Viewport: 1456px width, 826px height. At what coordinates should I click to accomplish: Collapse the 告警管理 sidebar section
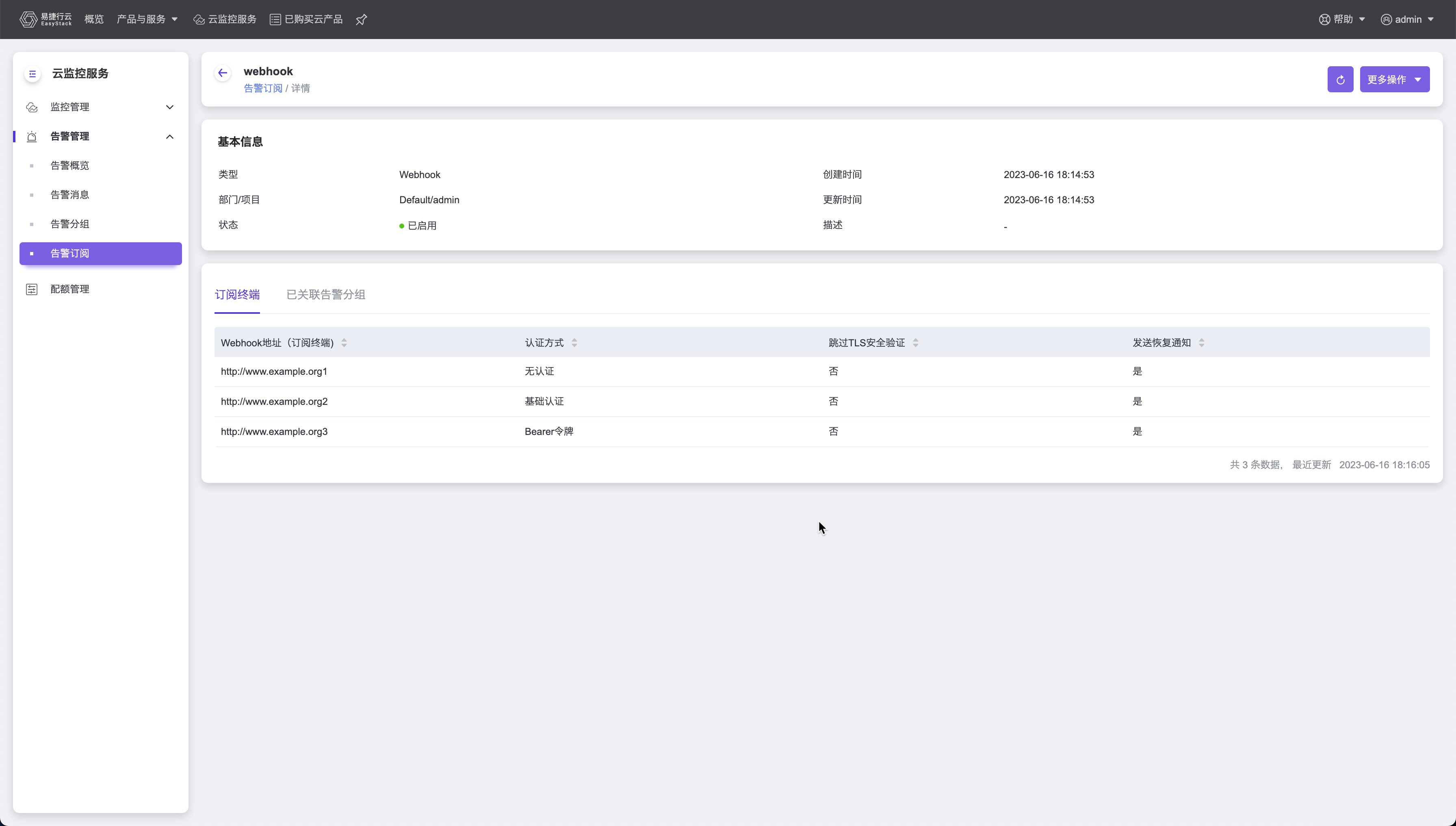tap(100, 136)
